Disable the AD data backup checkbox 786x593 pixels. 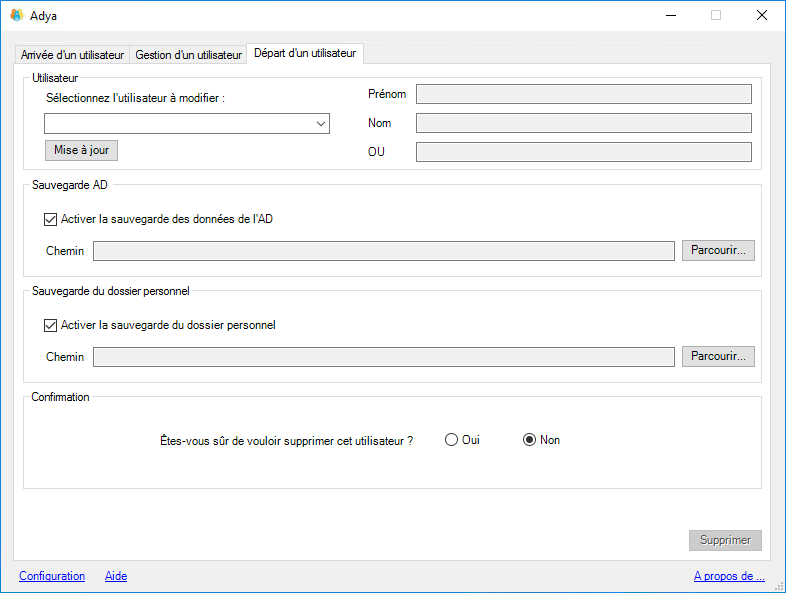click(51, 220)
